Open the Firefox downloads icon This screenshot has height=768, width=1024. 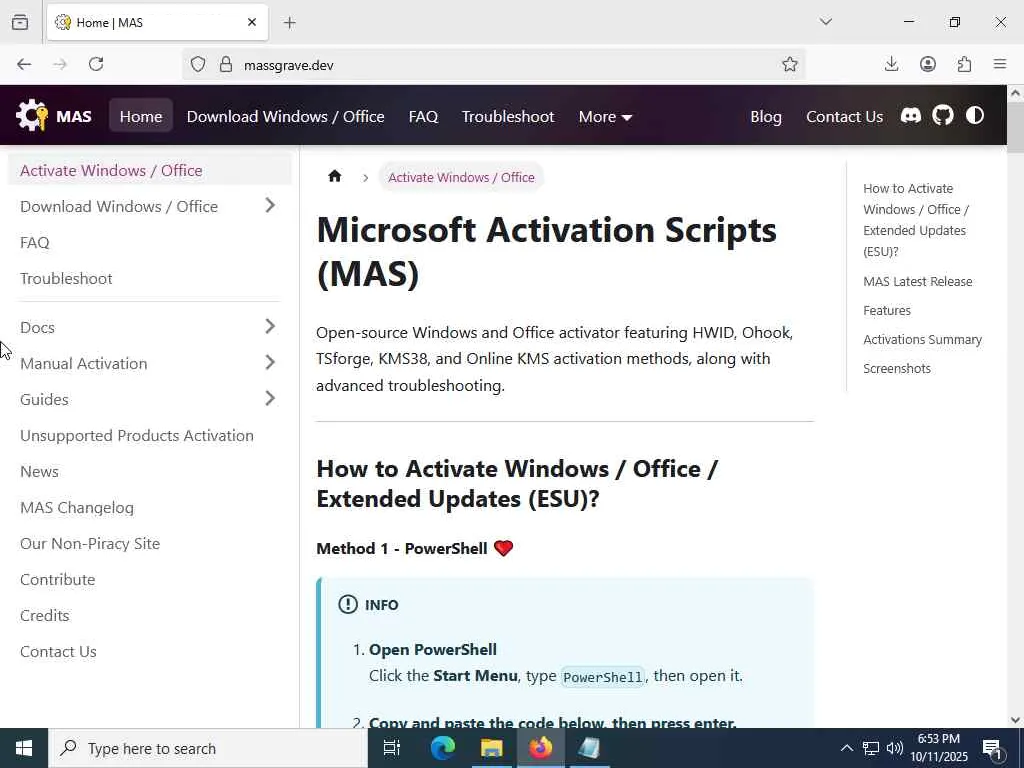coord(891,64)
